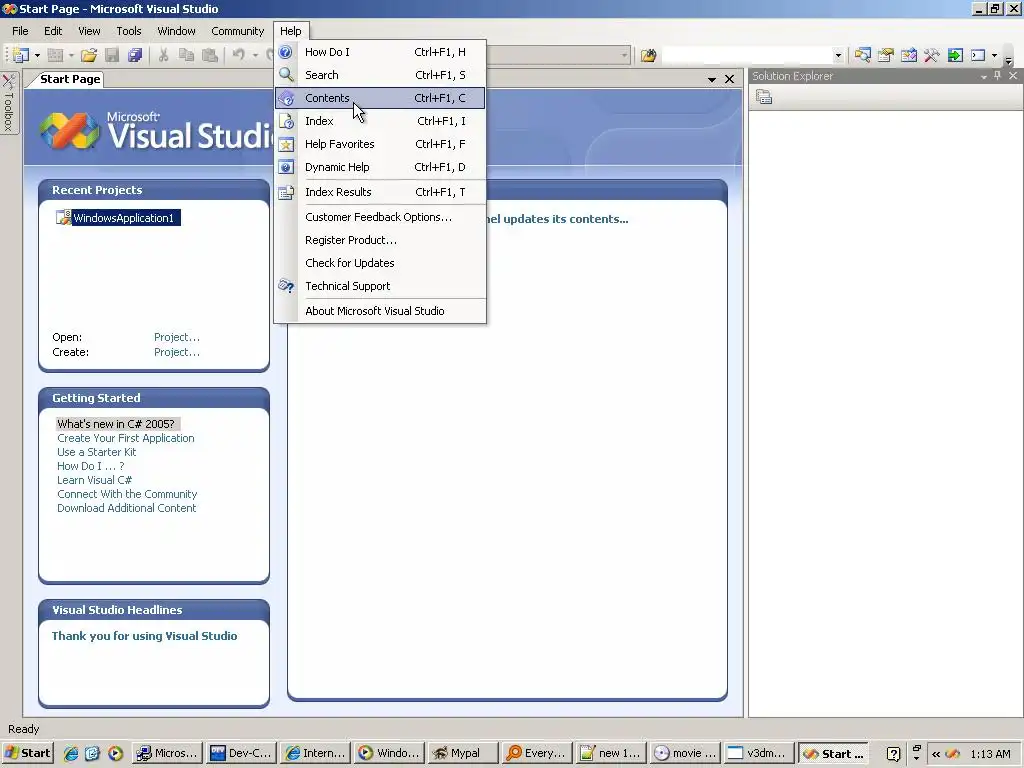Open the disabled solution configurations combo arrow
The image size is (1024, 768).
(624, 56)
